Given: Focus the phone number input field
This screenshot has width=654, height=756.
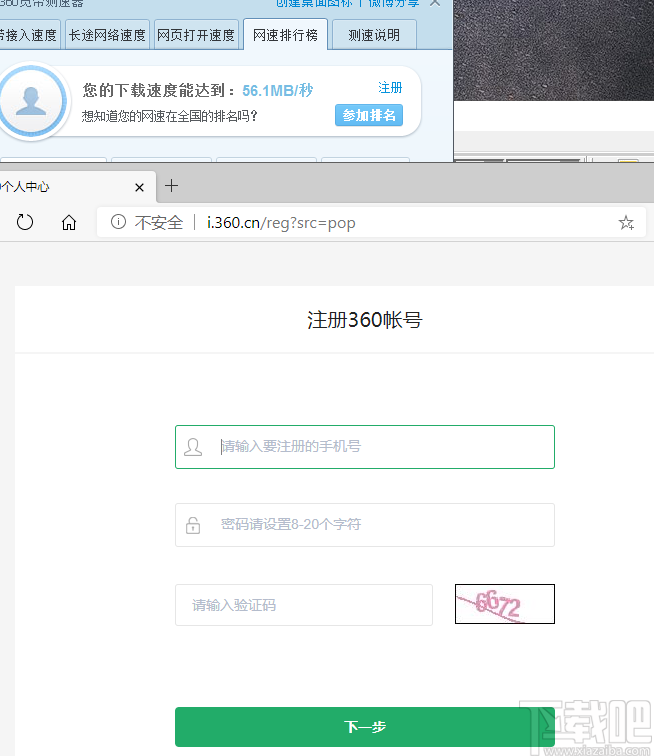Looking at the screenshot, I should click(365, 447).
